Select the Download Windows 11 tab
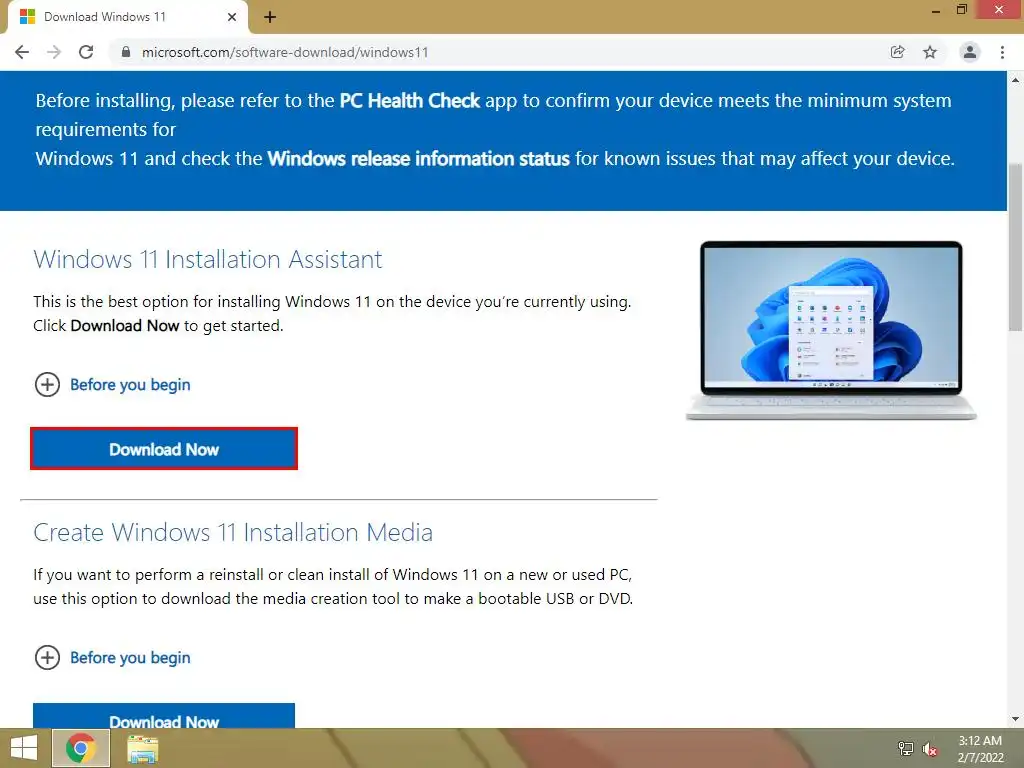 tap(128, 17)
